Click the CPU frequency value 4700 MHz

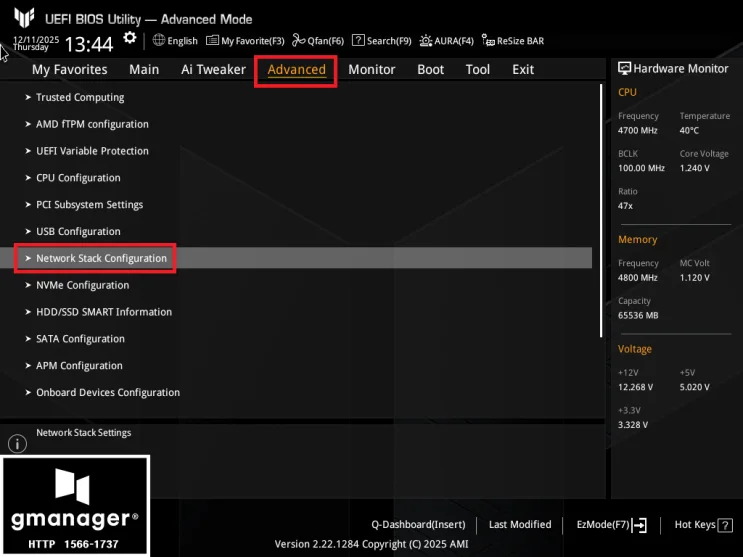pyautogui.click(x=637, y=130)
